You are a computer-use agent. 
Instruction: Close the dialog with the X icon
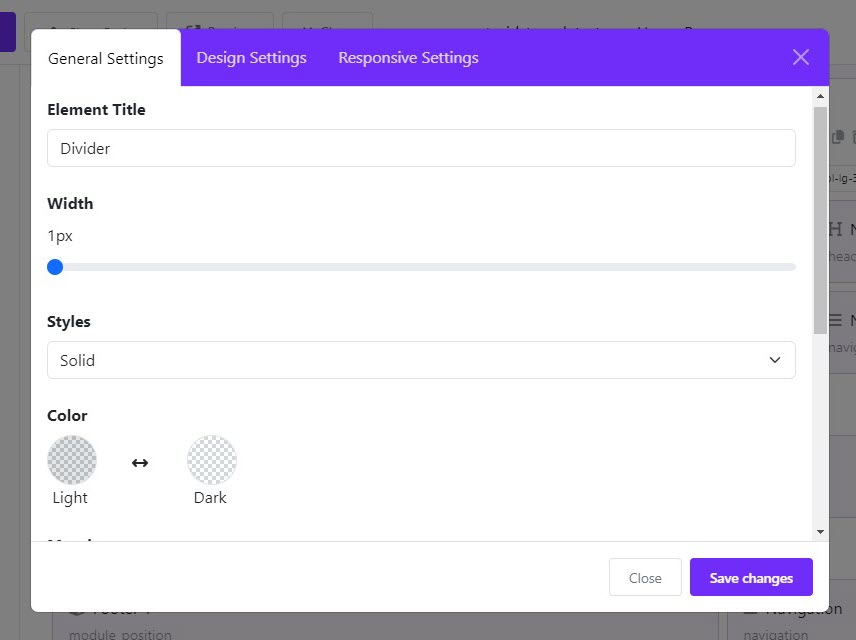click(x=800, y=57)
